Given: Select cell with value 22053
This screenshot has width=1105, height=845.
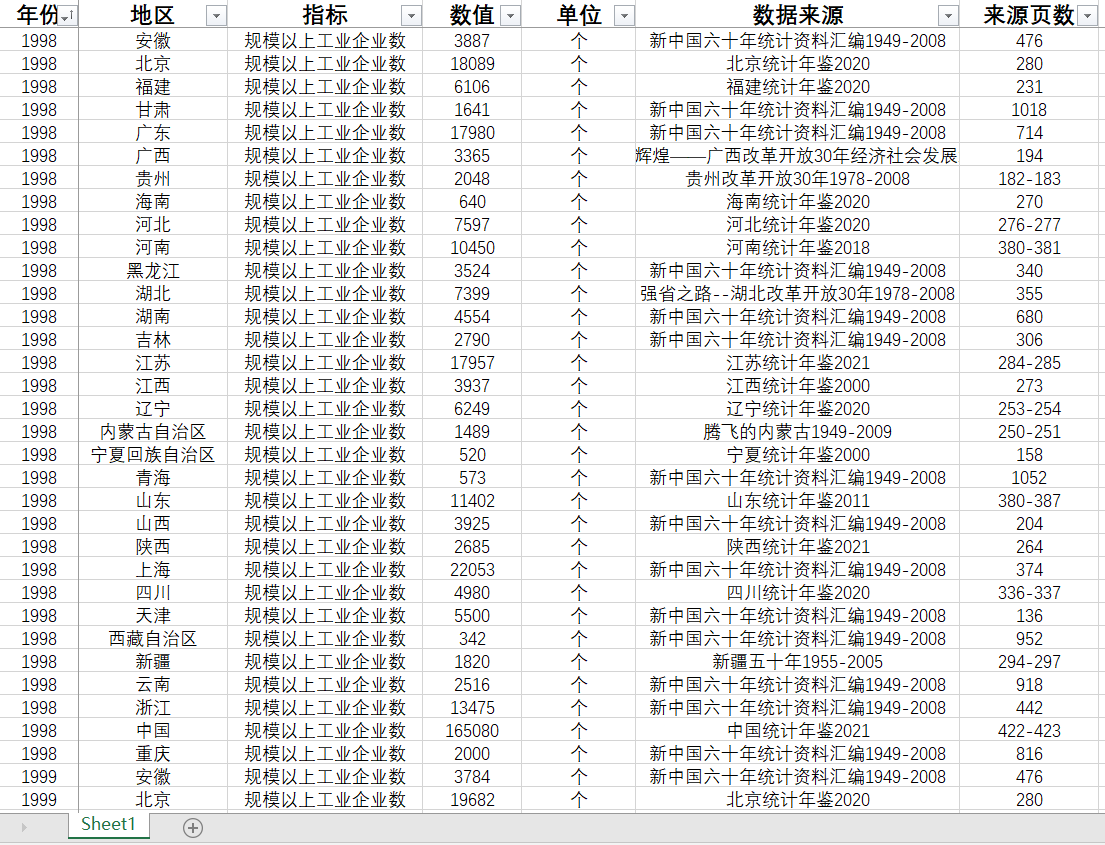Looking at the screenshot, I should point(472,569).
